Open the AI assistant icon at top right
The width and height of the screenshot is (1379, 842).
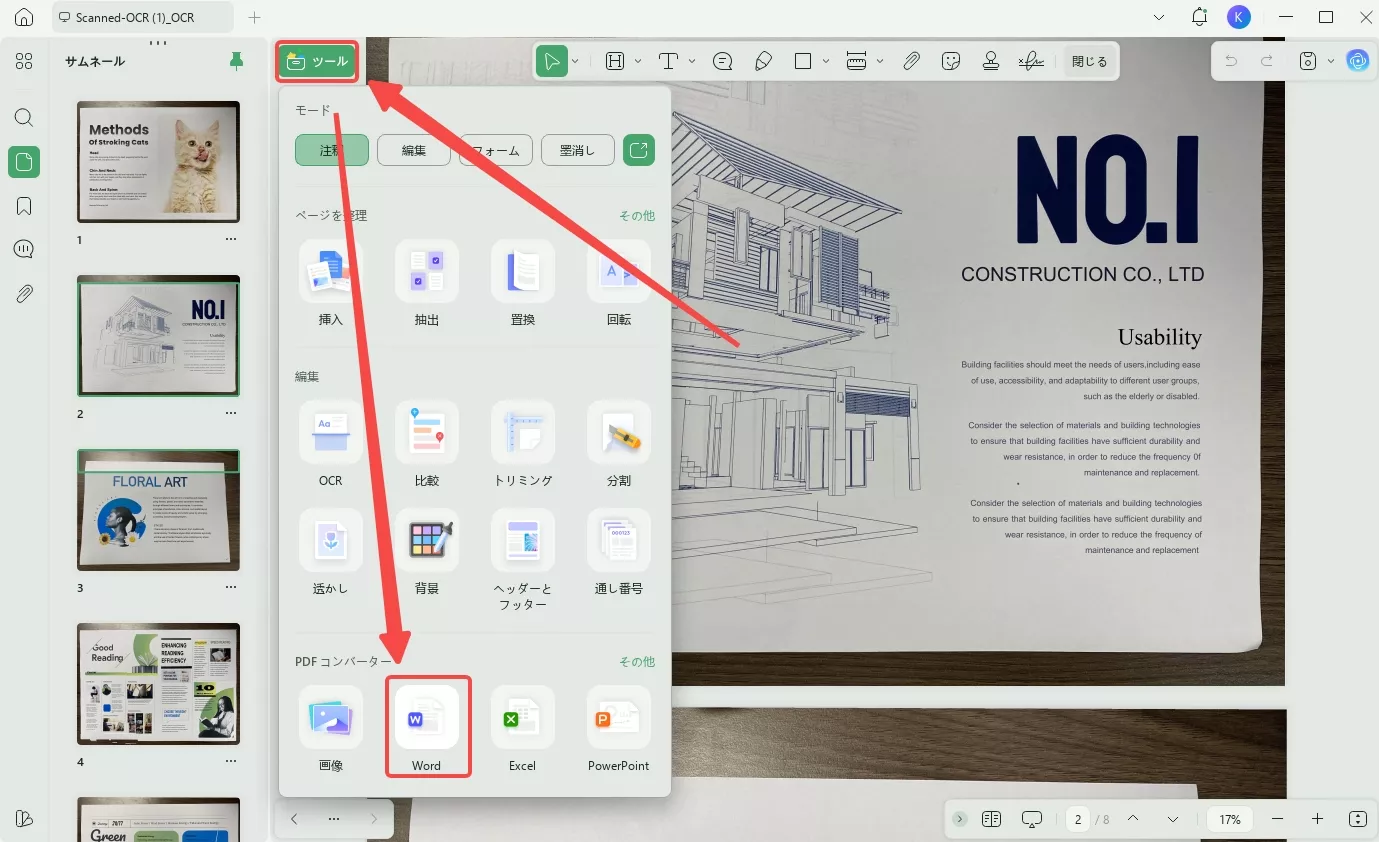(1357, 62)
